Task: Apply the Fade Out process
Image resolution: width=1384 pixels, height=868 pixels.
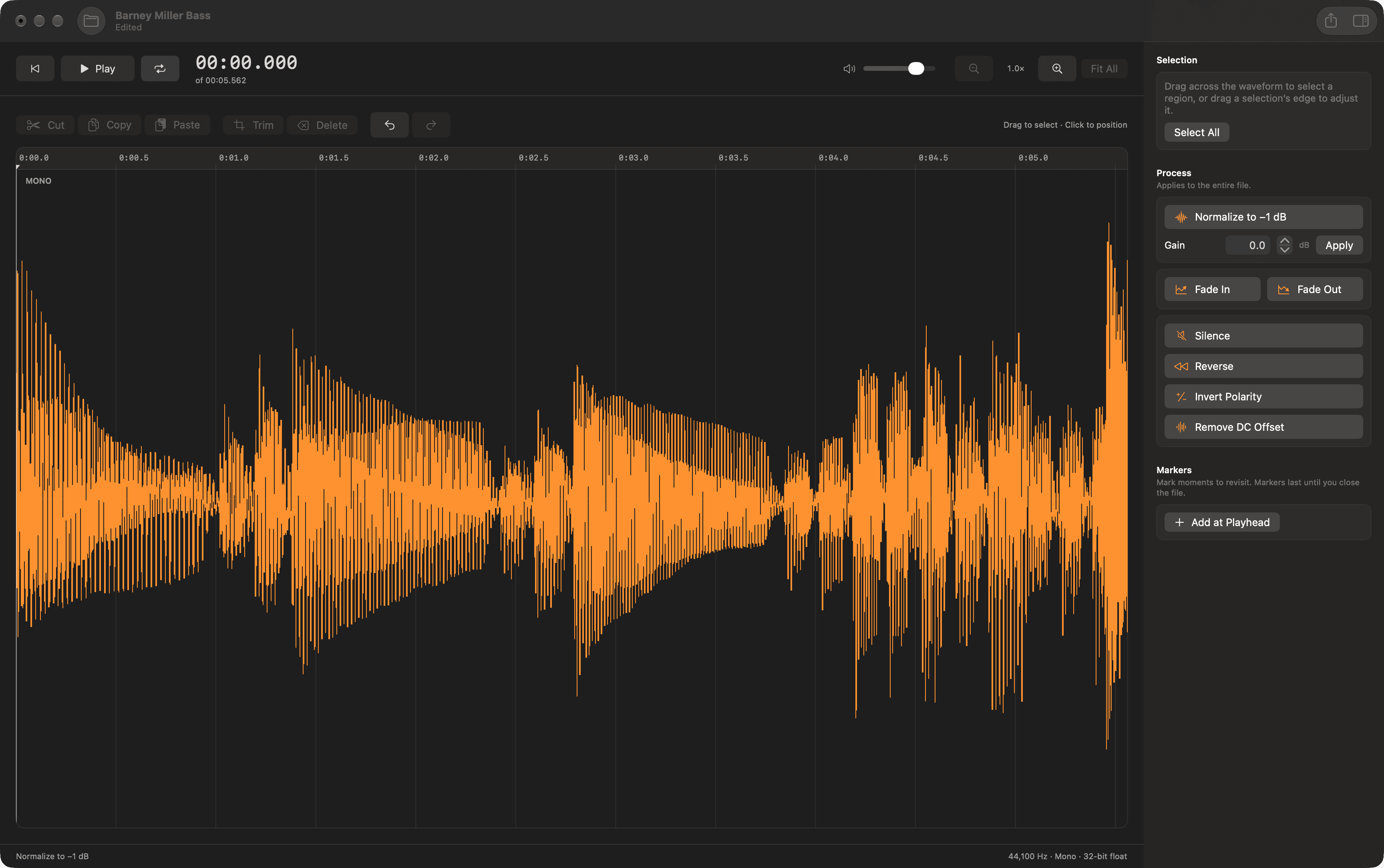Action: 1315,289
